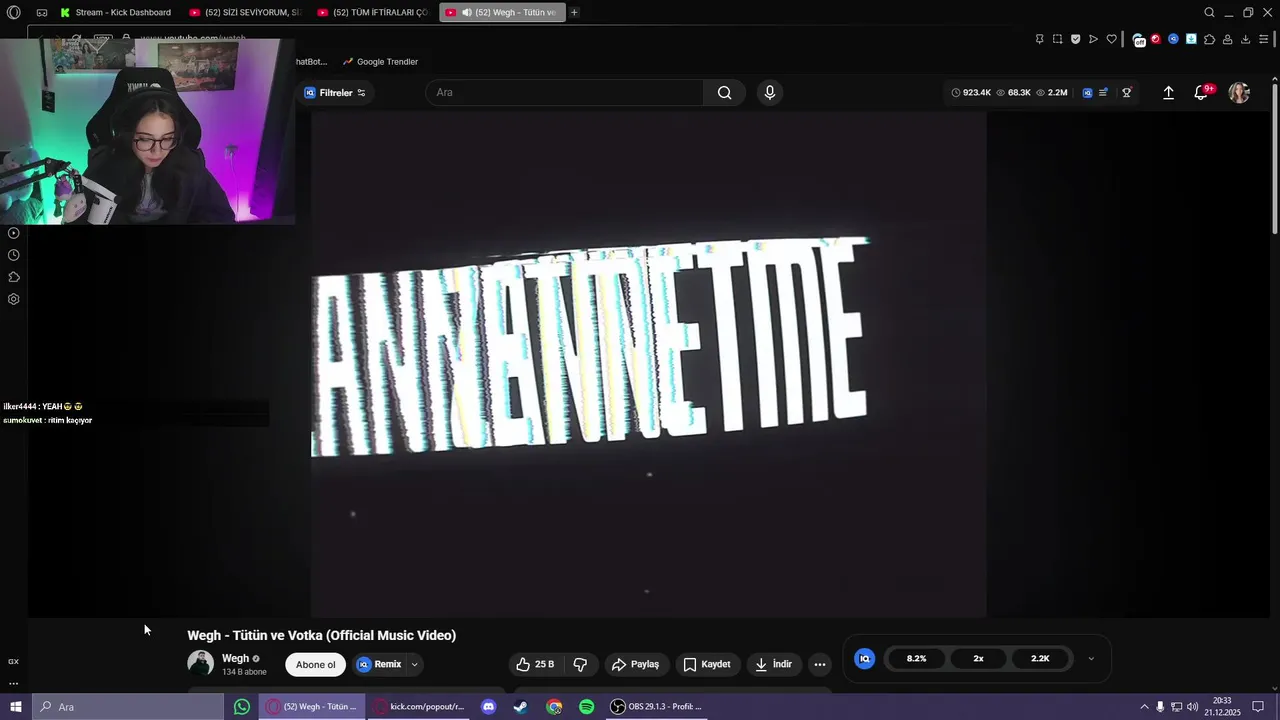Expand the stats panel chevron beside 2.2K
This screenshot has height=720, width=1280.
point(1091,658)
